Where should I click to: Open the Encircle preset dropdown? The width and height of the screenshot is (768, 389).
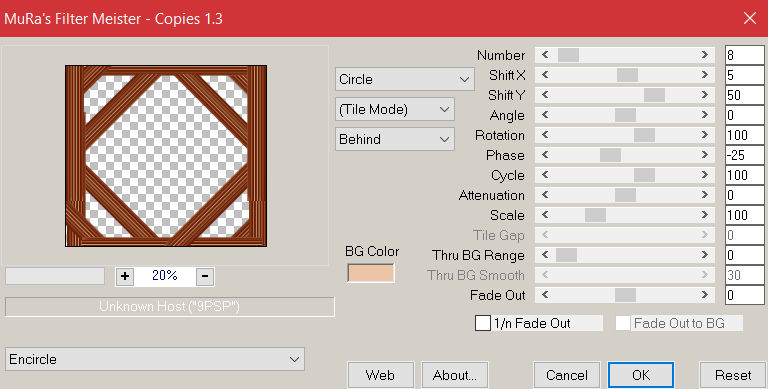(x=155, y=359)
